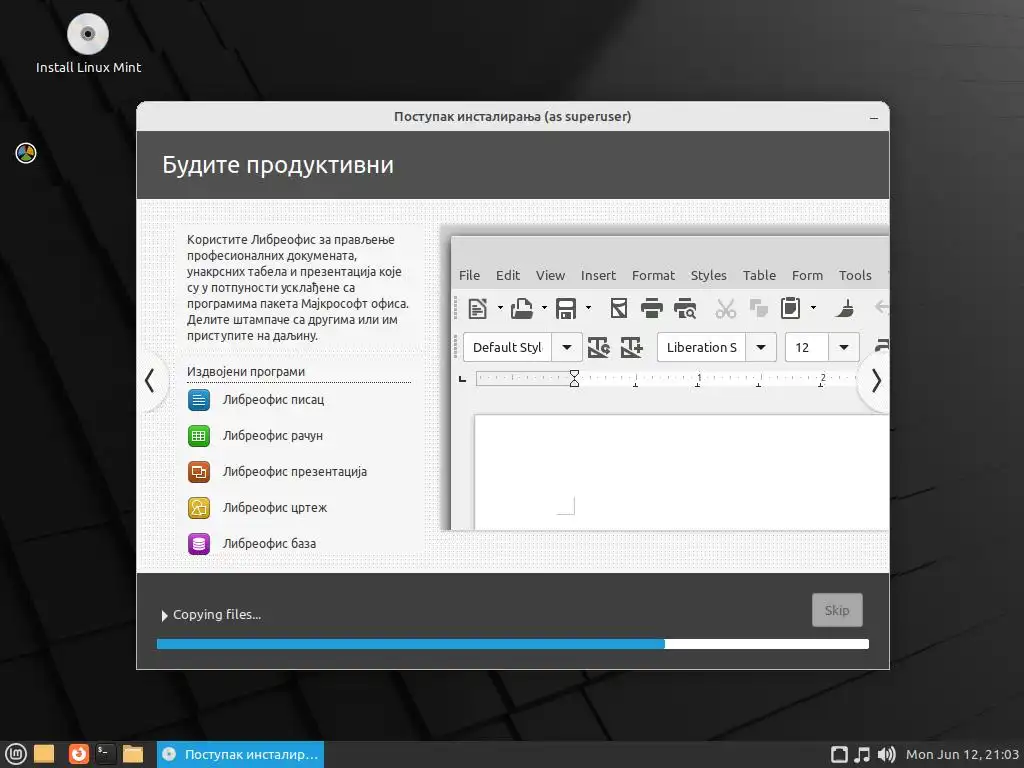The image size is (1024, 768).
Task: Open the View menu in slideshow image
Action: pyautogui.click(x=551, y=276)
